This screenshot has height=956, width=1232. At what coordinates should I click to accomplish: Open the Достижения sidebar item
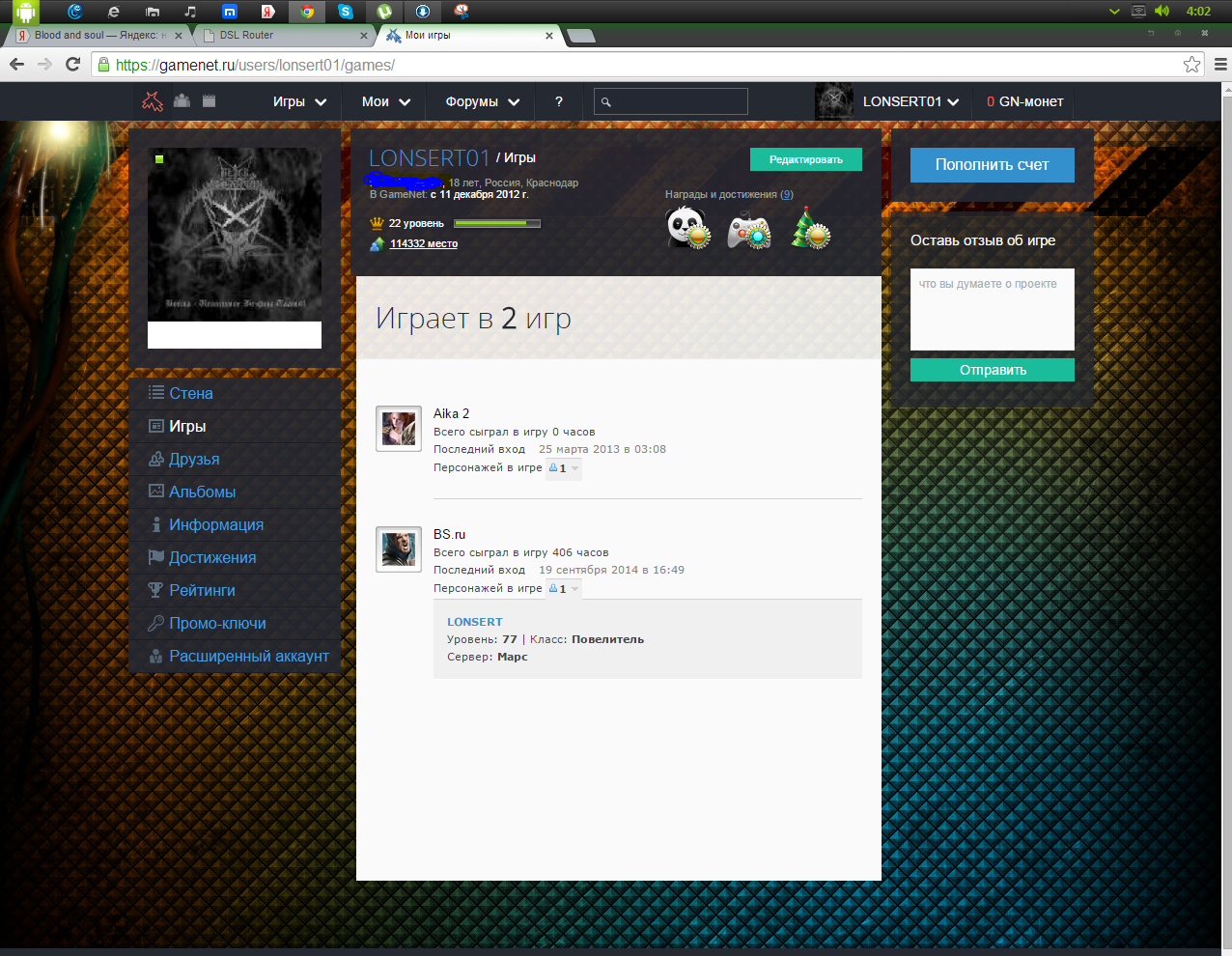235,557
